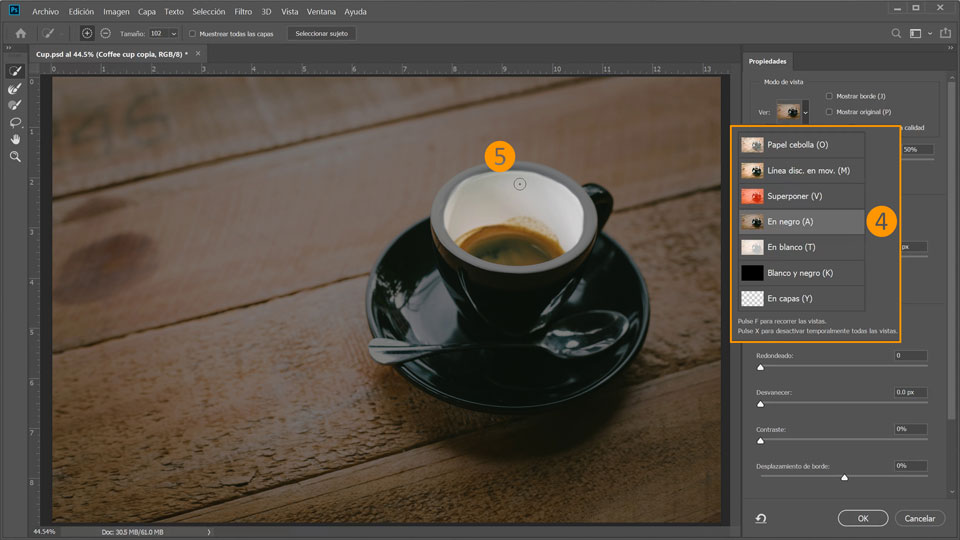
Task: Click the Desplazamiento de borde slider handle
Action: pos(844,478)
